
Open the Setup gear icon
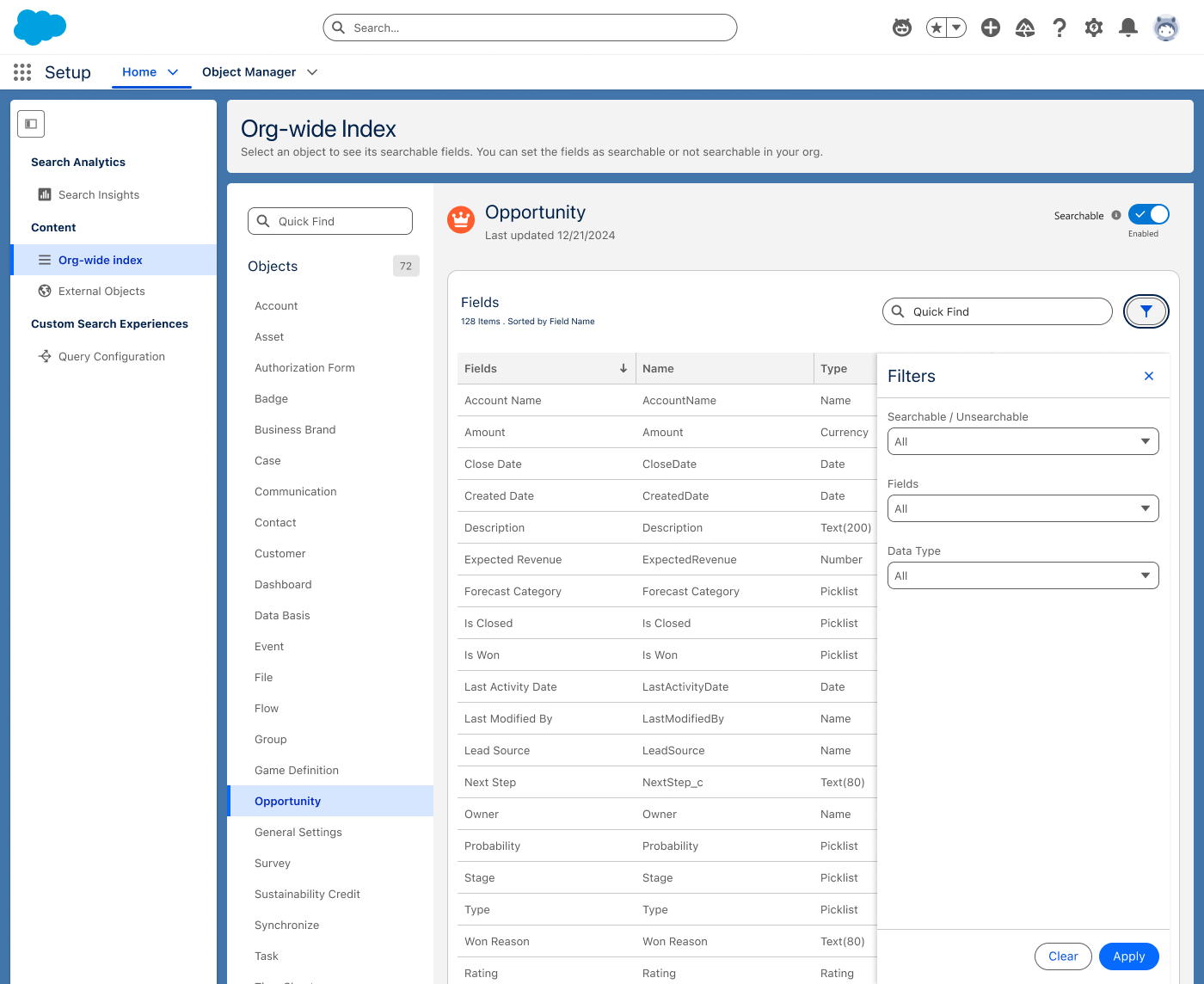tap(1093, 28)
